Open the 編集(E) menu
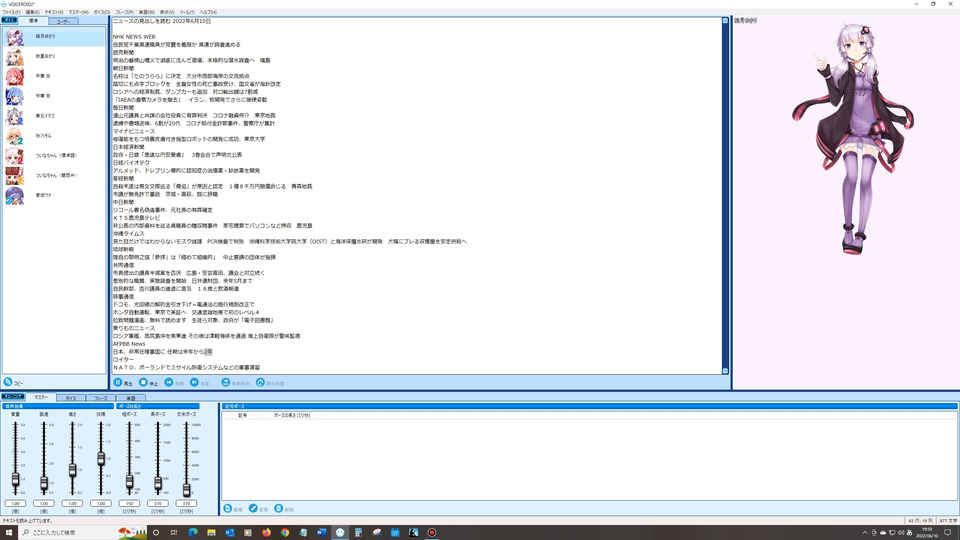Image resolution: width=960 pixels, height=540 pixels. click(32, 12)
